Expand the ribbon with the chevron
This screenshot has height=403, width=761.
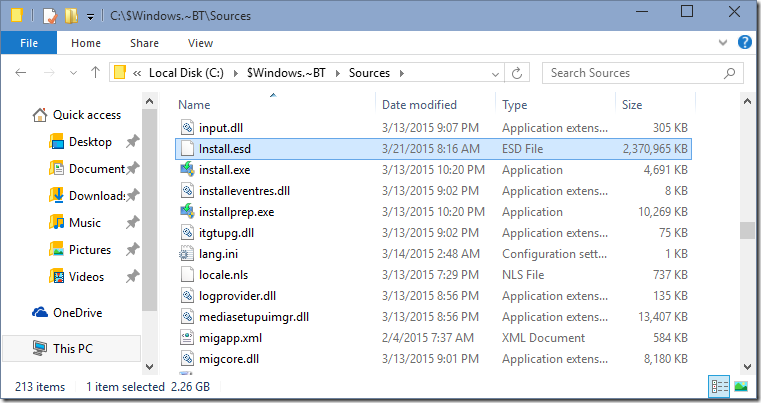727,43
